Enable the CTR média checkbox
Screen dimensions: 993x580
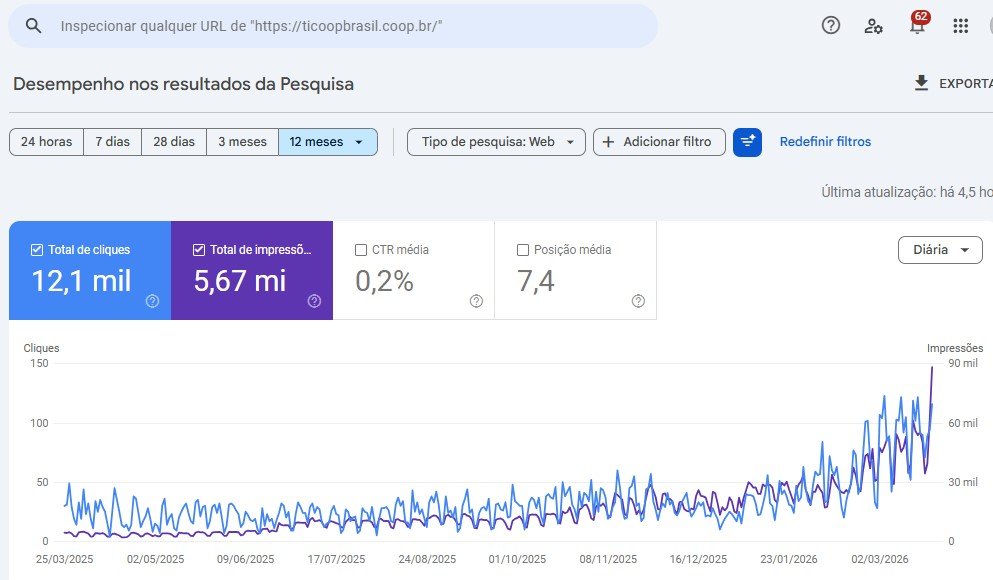tap(361, 250)
